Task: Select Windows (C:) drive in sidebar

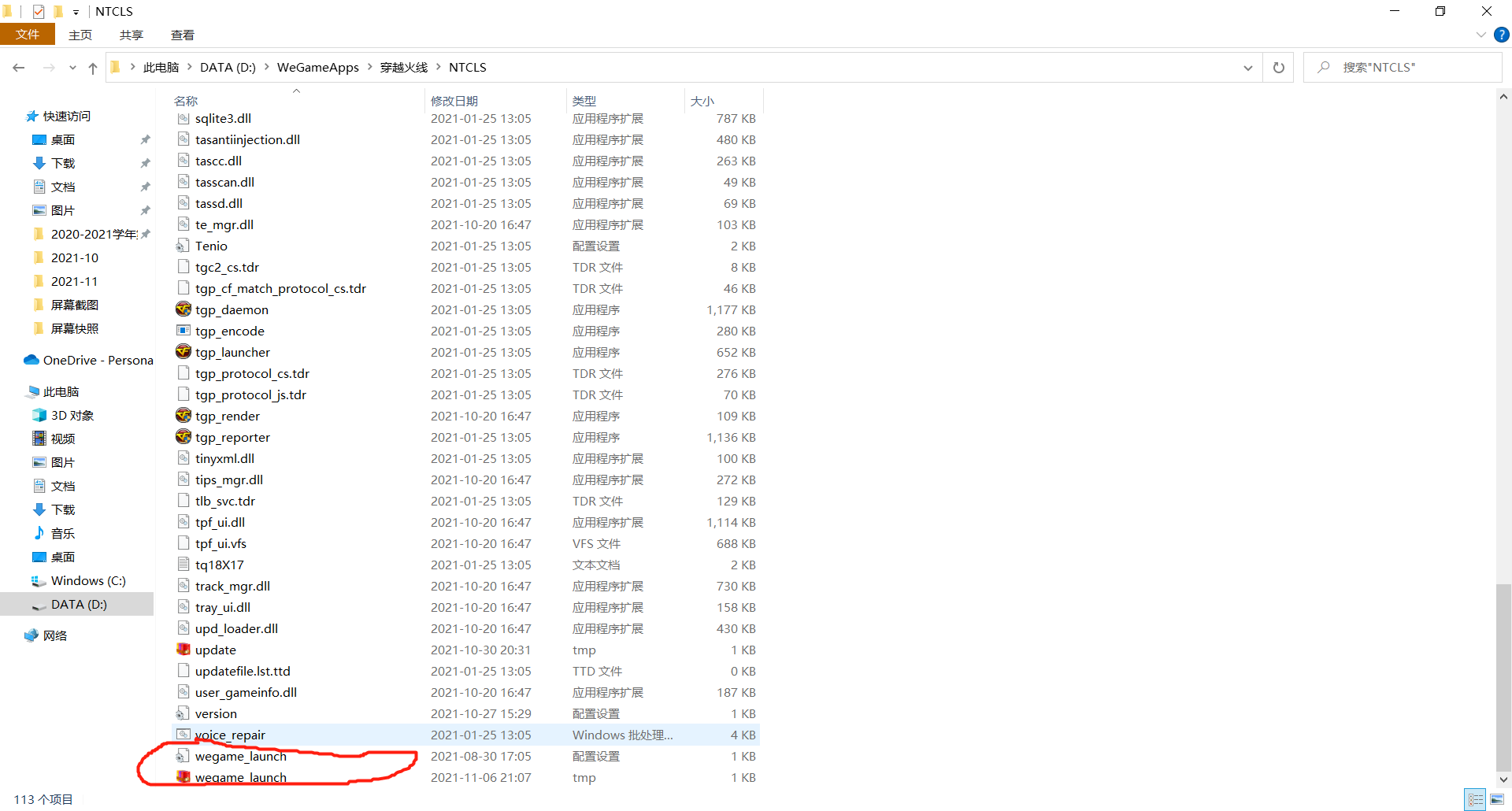Action: (87, 580)
